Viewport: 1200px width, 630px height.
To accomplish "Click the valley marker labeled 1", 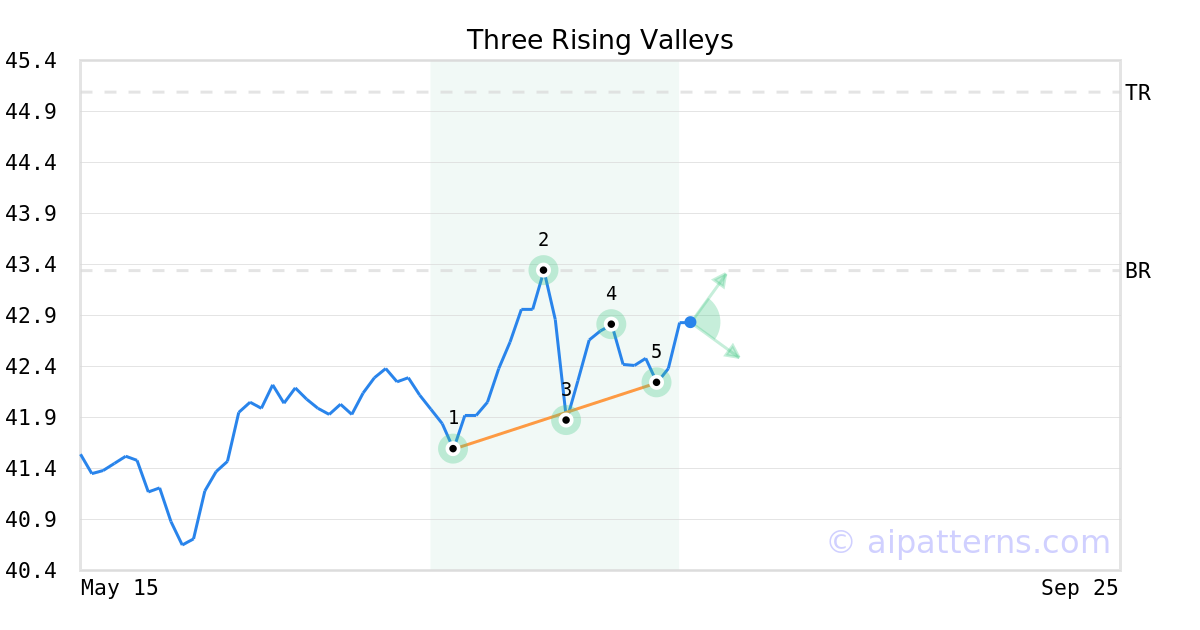I will 453,449.
